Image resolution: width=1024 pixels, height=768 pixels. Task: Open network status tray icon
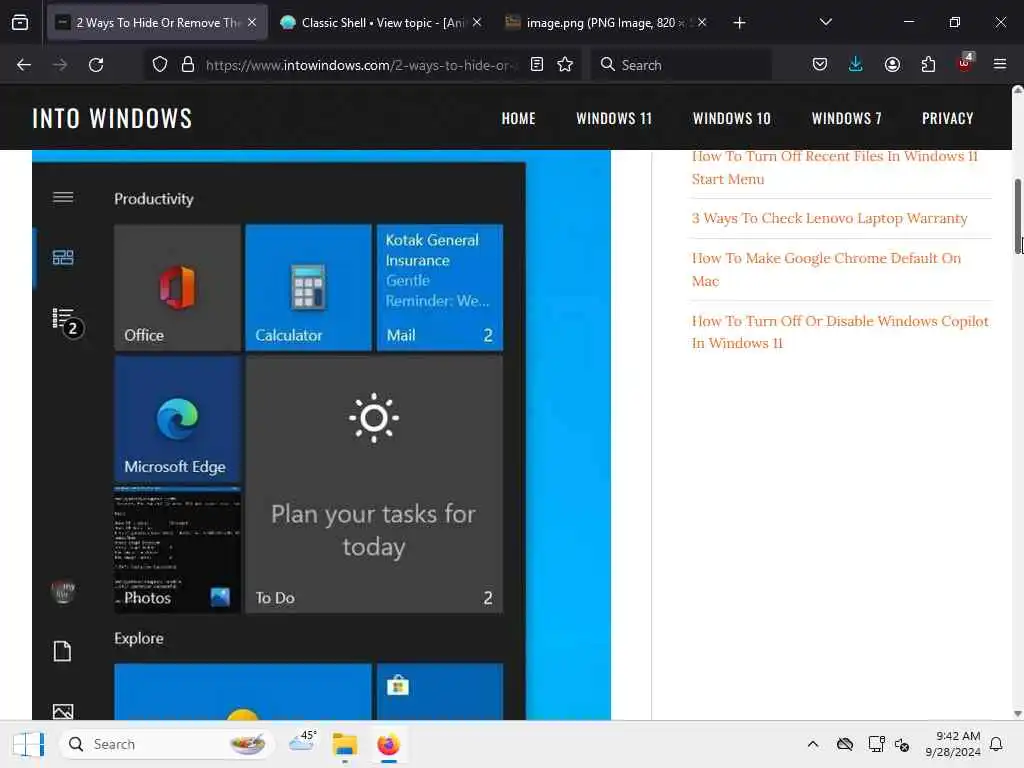point(876,744)
